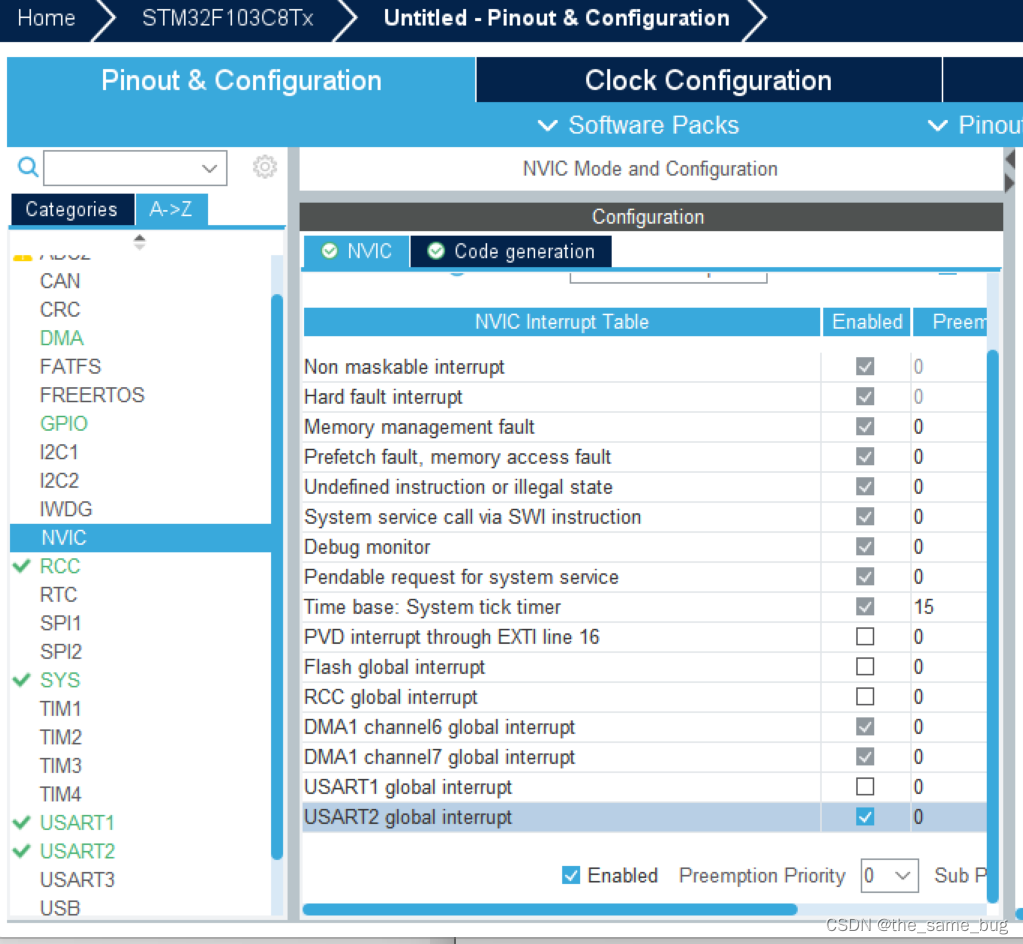
Task: Toggle DMA1 channel7 global interrupt checkbox
Action: [x=864, y=756]
